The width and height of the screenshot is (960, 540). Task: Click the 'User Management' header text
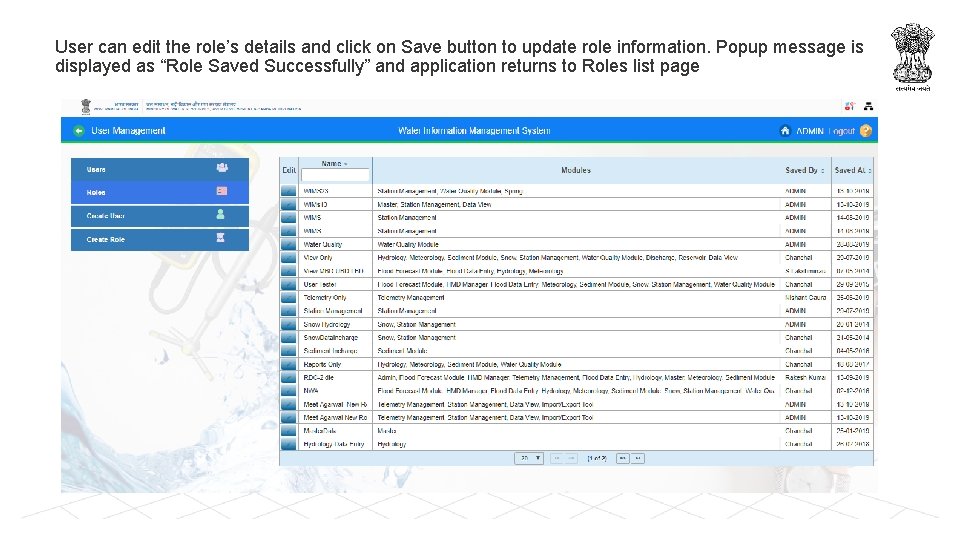(128, 130)
